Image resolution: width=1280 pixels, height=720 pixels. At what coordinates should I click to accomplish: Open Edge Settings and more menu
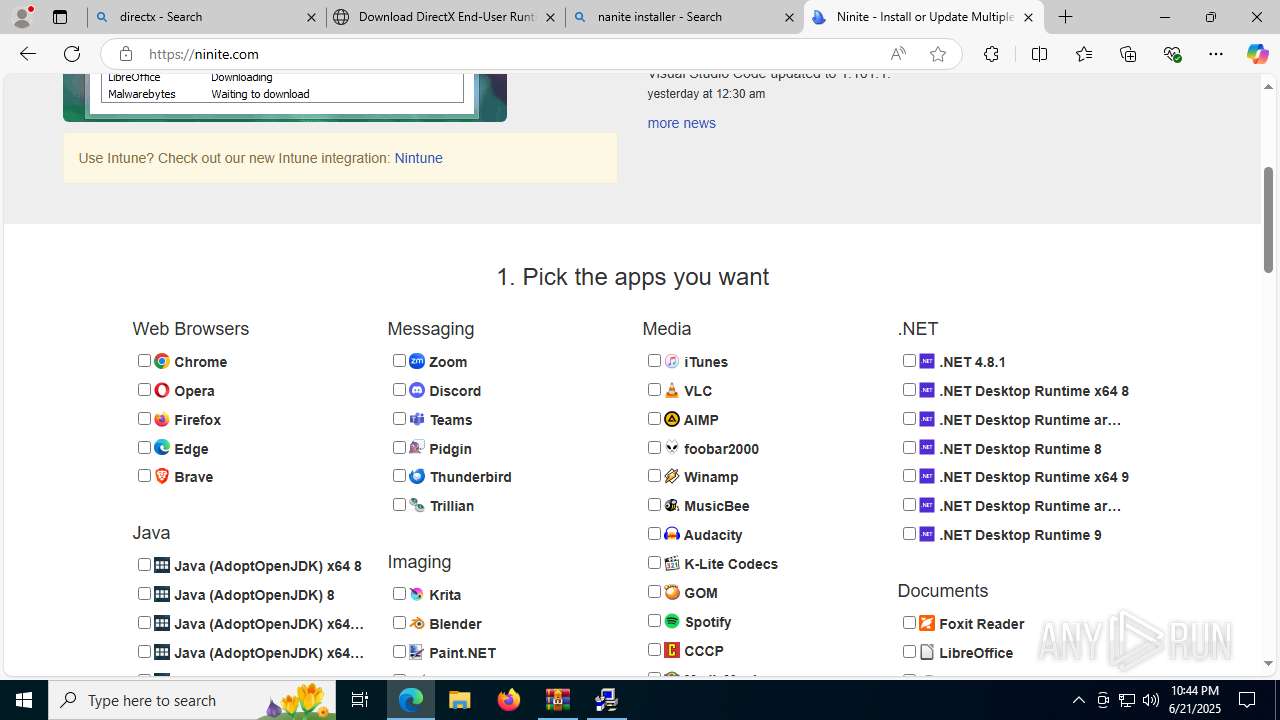(x=1216, y=54)
